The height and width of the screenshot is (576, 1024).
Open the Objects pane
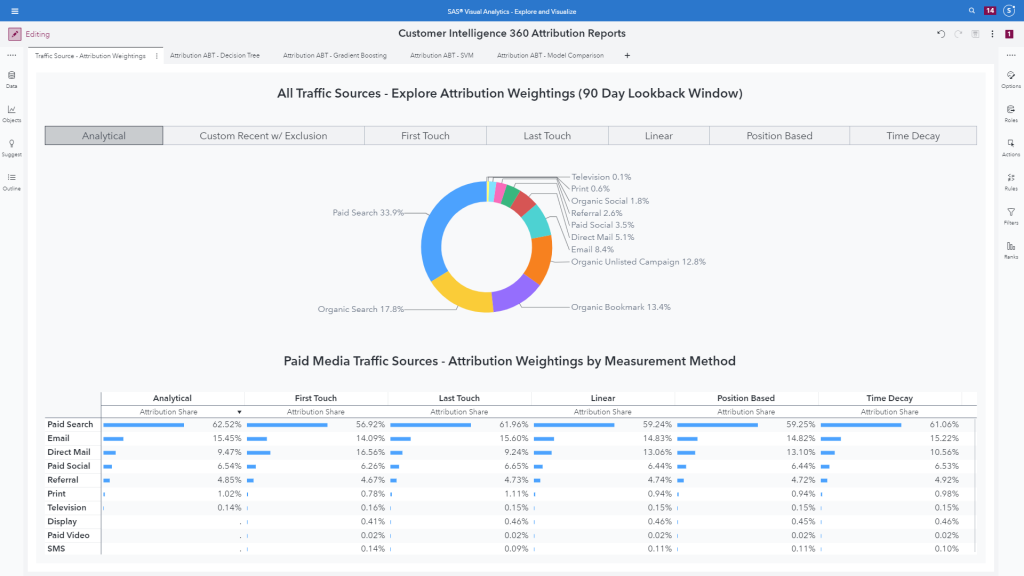click(12, 112)
